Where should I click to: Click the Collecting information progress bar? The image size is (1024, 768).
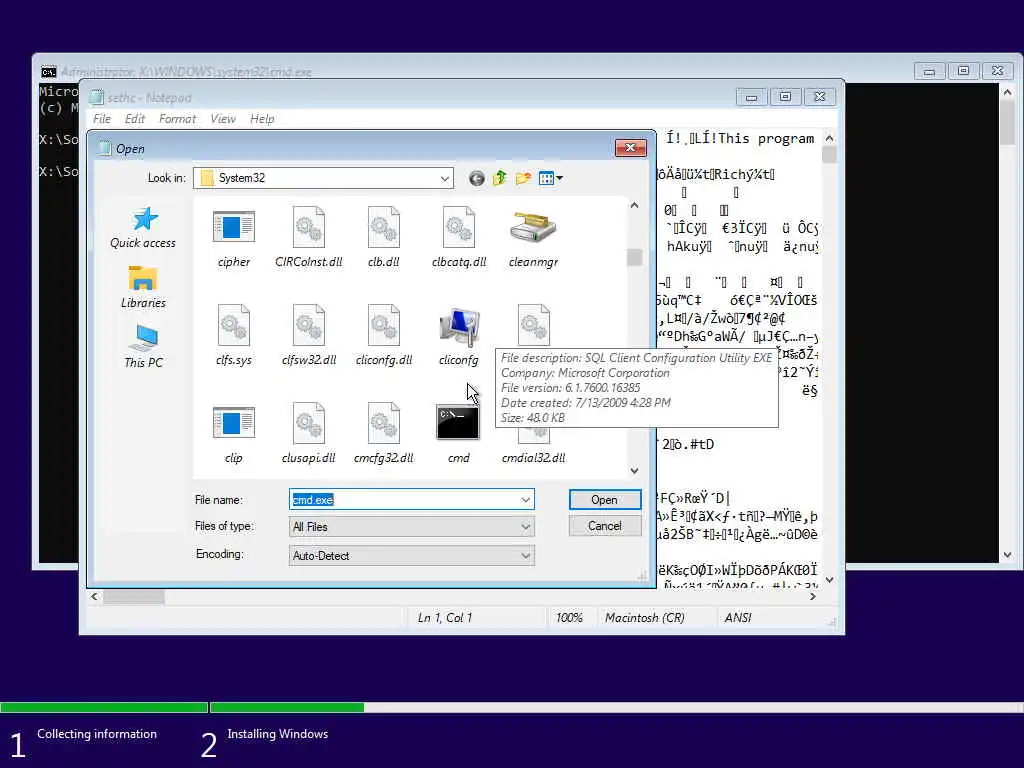tap(104, 707)
